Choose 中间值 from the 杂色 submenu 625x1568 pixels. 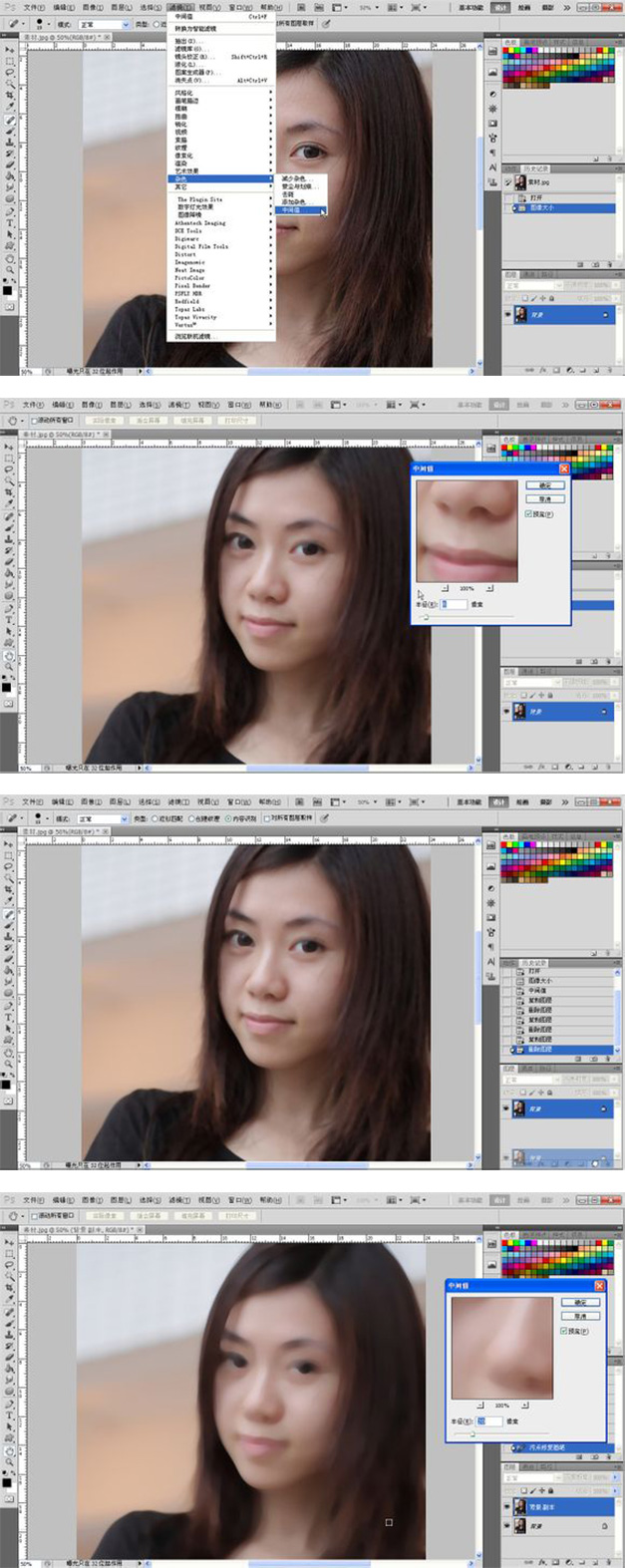point(290,210)
